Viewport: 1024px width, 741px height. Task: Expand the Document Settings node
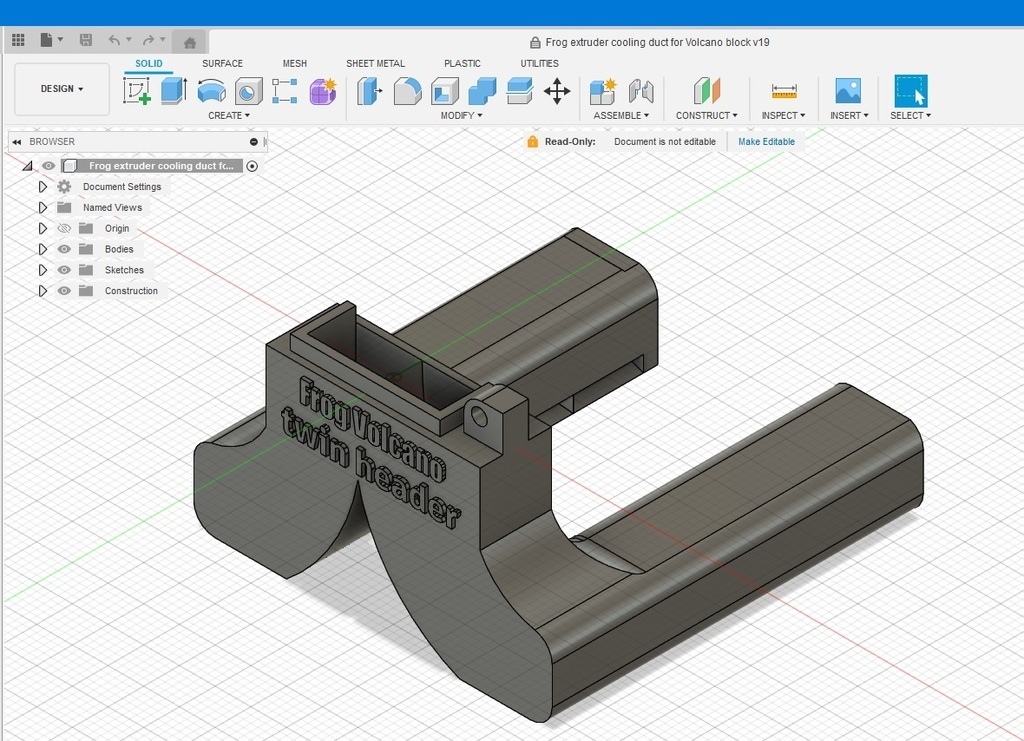coord(43,187)
